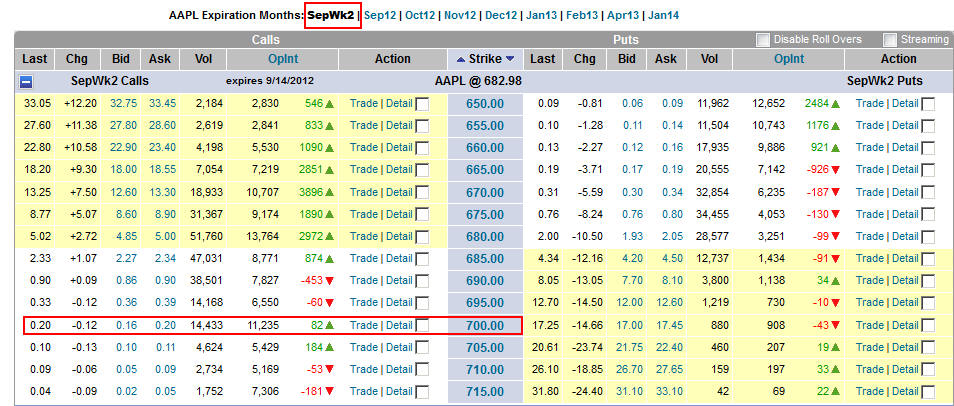This screenshot has width=954, height=406.
Task: Check the 715.00 puts action checkbox
Action: 928,392
